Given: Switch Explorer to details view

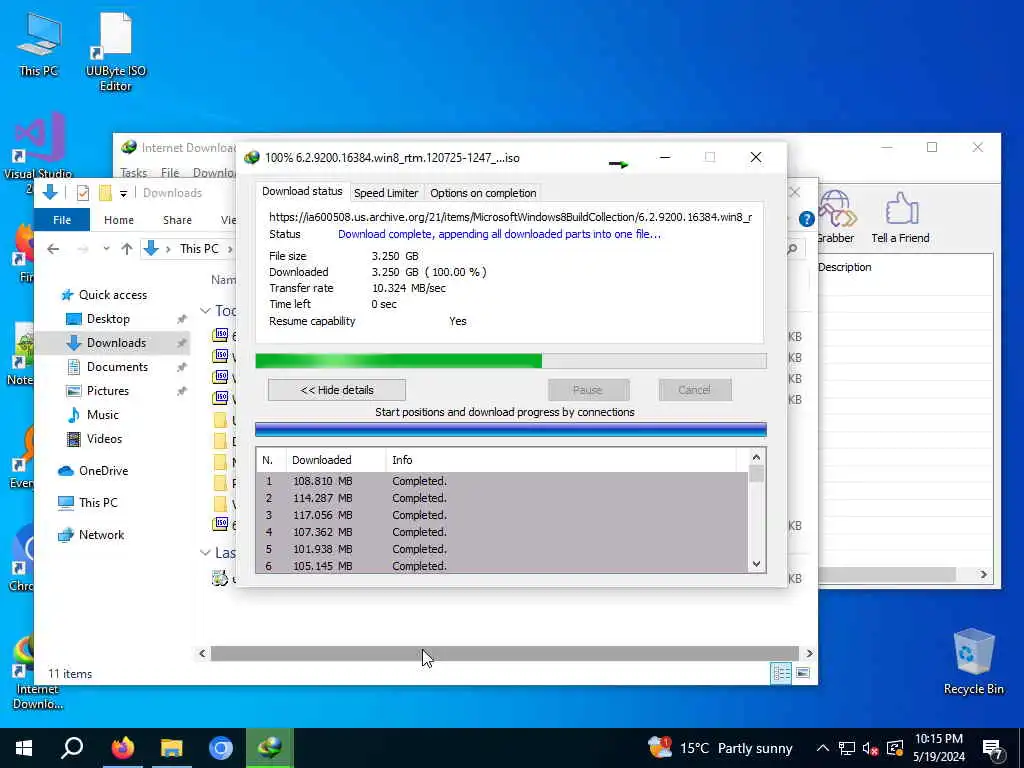Looking at the screenshot, I should pos(781,673).
